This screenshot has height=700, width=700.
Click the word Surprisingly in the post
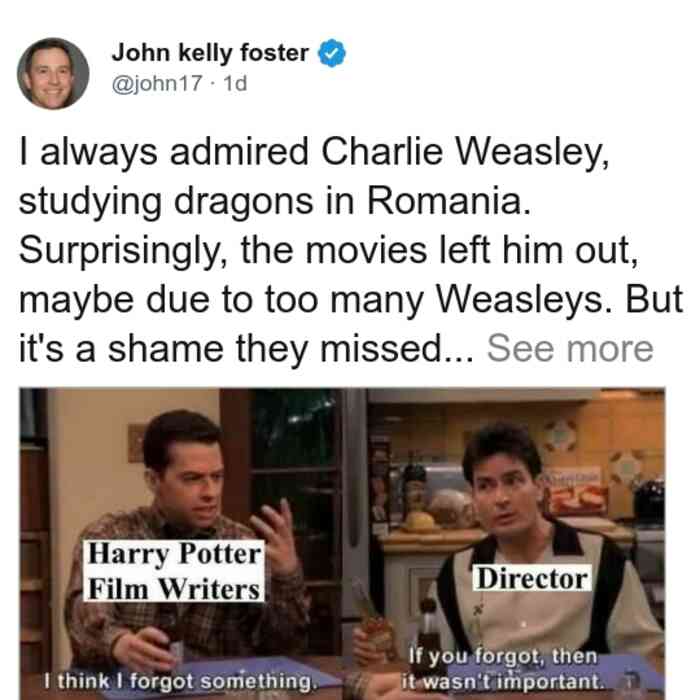coord(123,251)
